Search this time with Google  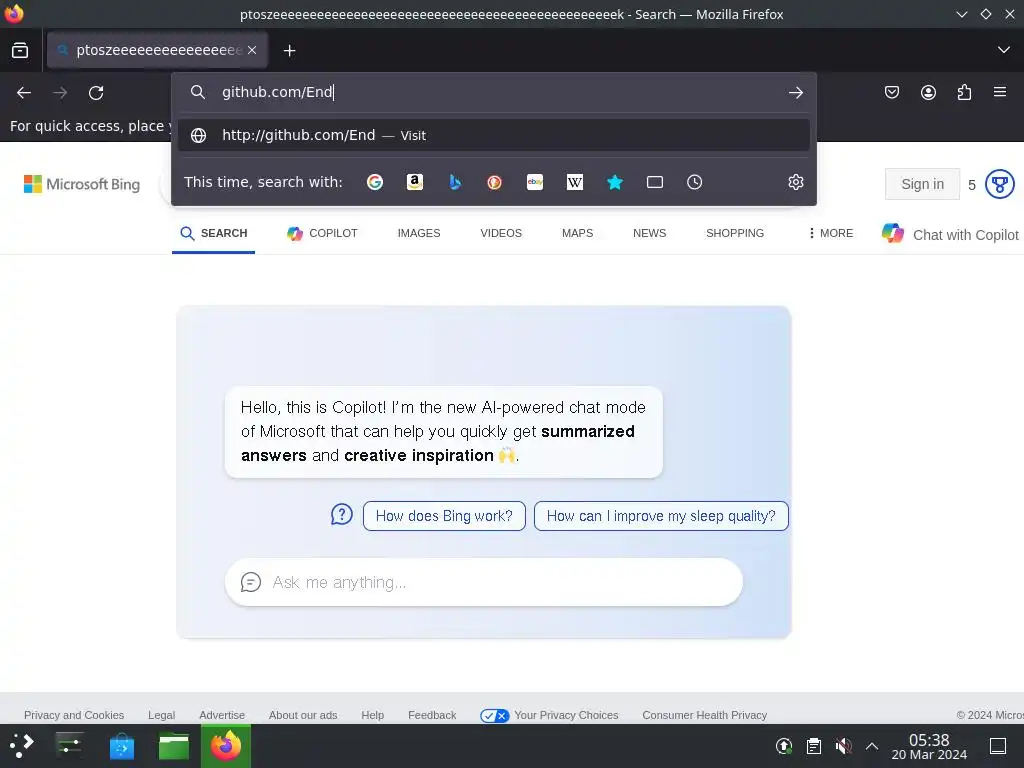coord(375,182)
